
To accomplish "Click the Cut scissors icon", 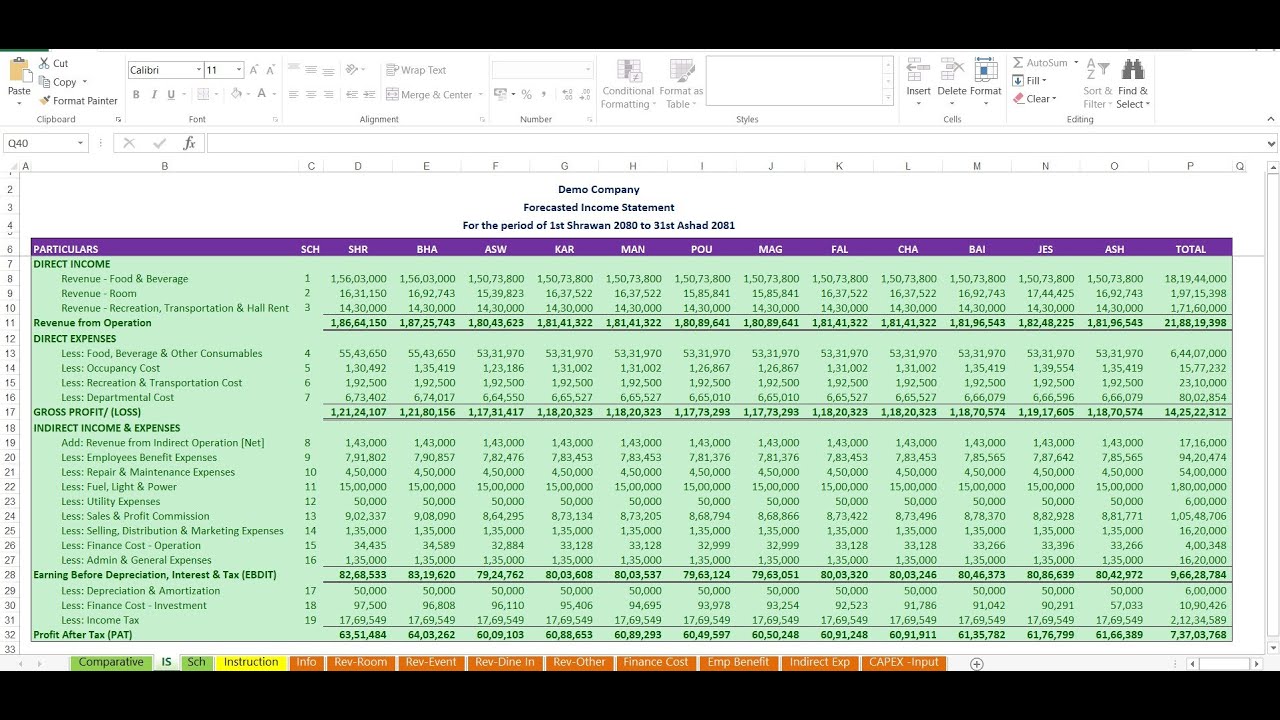I will (x=45, y=63).
